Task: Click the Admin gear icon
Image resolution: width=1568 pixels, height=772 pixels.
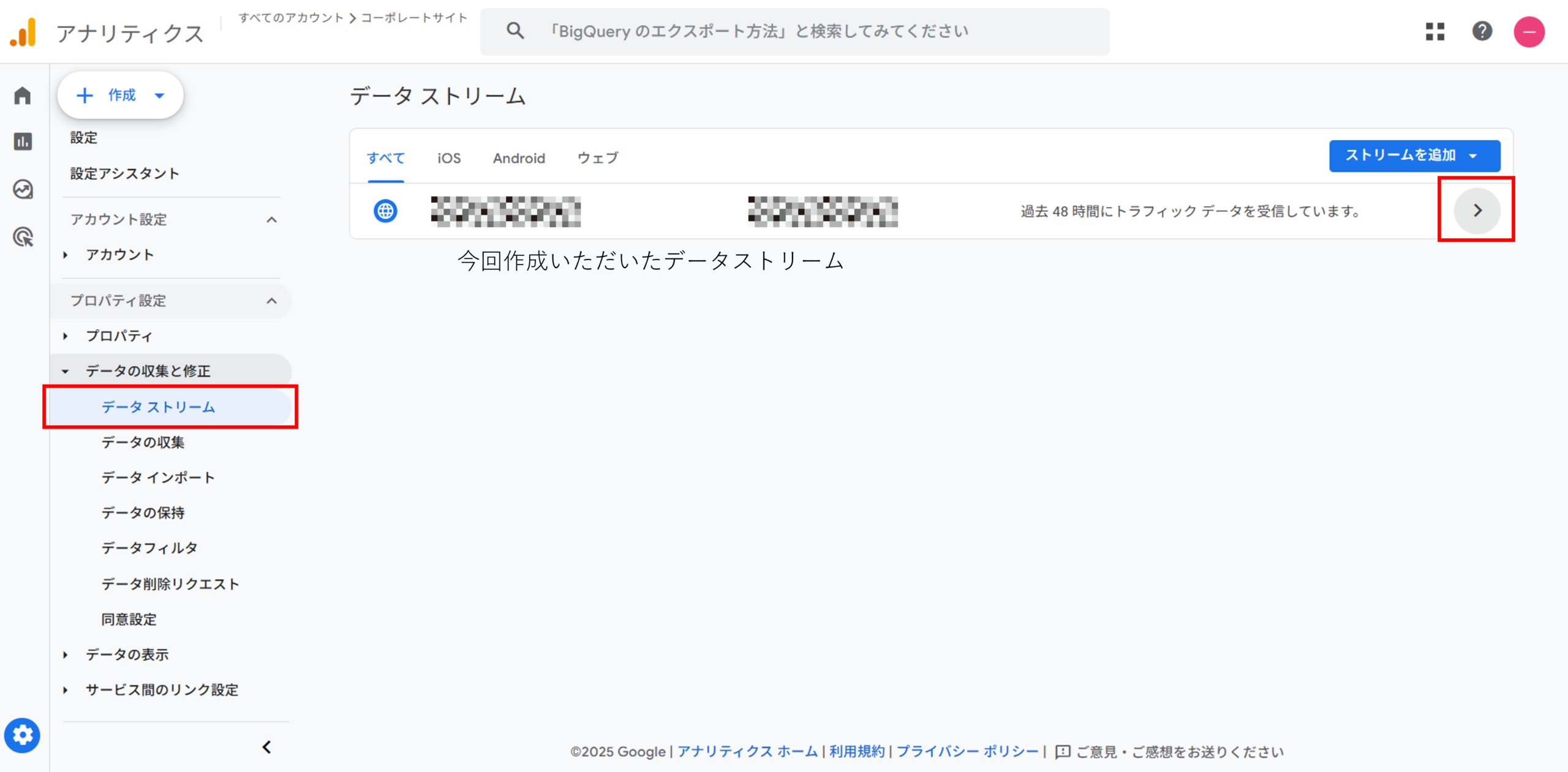Action: tap(23, 735)
